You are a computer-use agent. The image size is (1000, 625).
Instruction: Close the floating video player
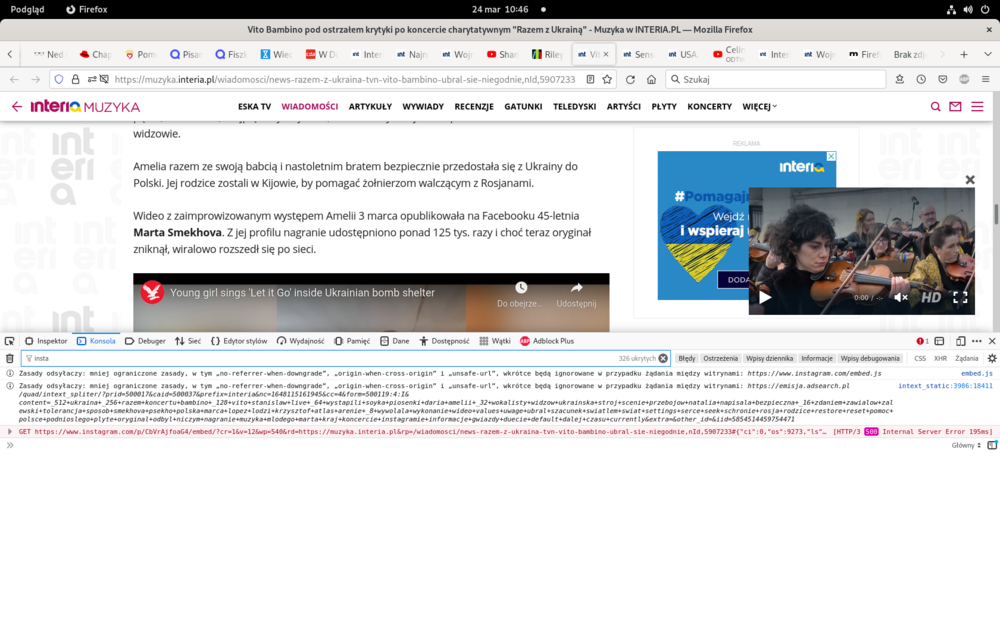point(970,180)
